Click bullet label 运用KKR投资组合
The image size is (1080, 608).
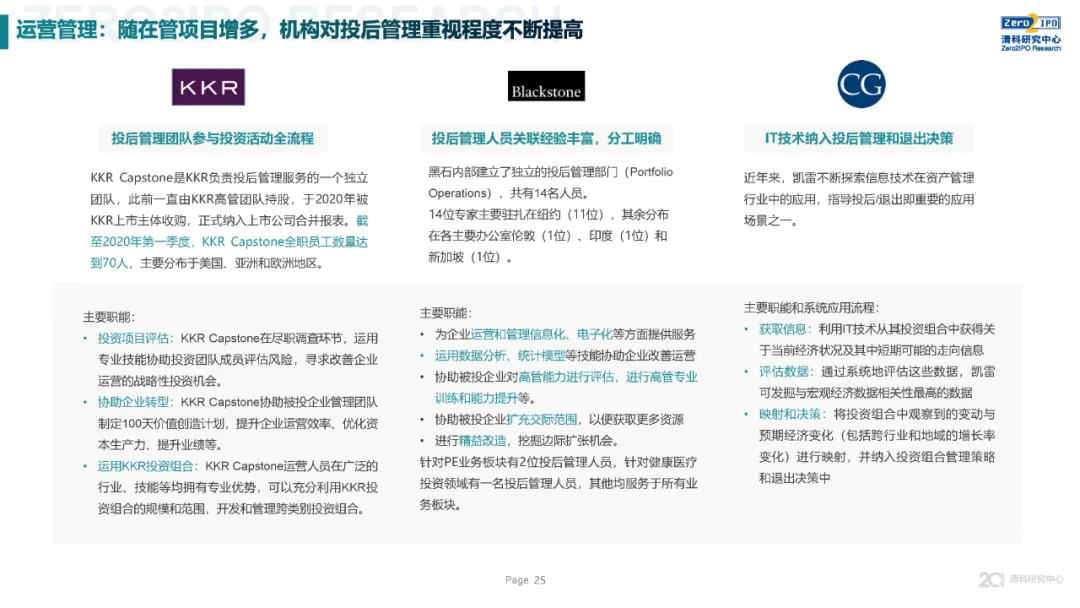[145, 466]
